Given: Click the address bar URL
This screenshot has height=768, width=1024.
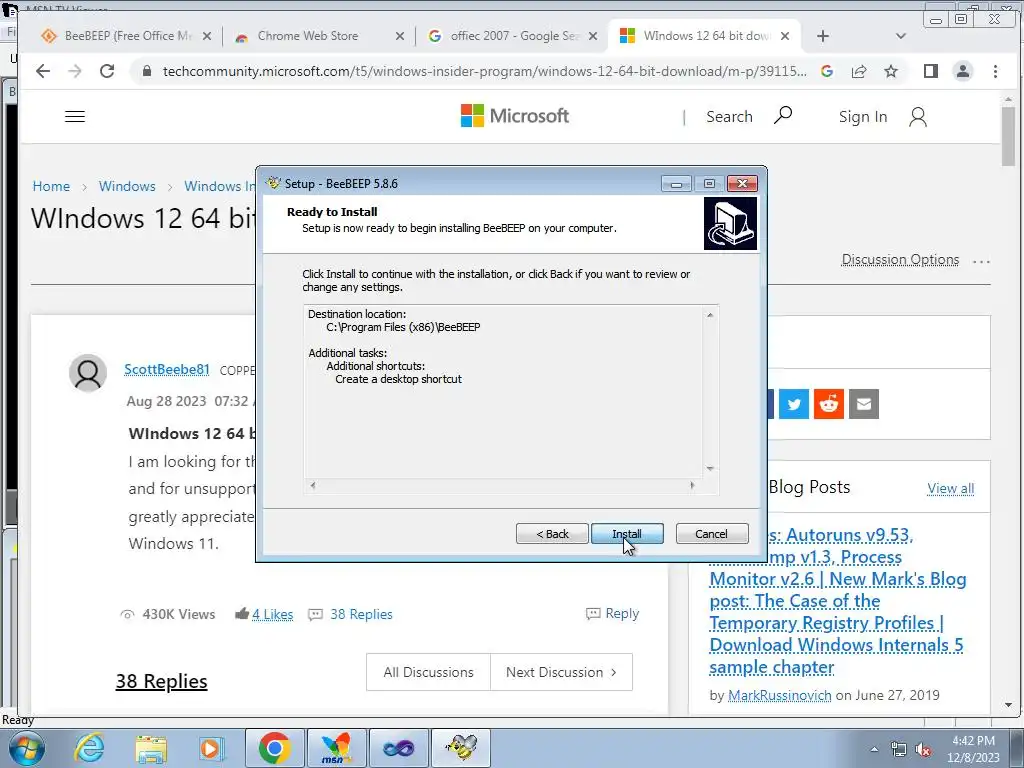Looking at the screenshot, I should (x=484, y=71).
